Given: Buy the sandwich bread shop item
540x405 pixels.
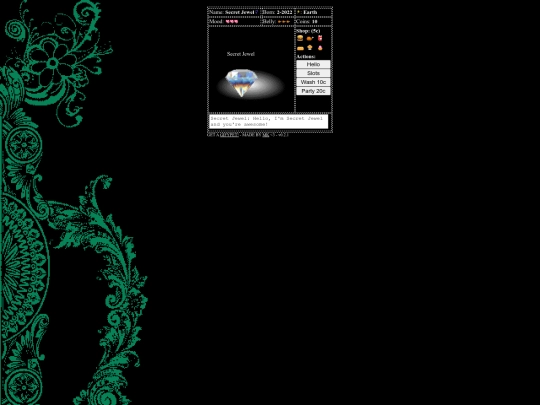Looking at the screenshot, I should [x=300, y=48].
